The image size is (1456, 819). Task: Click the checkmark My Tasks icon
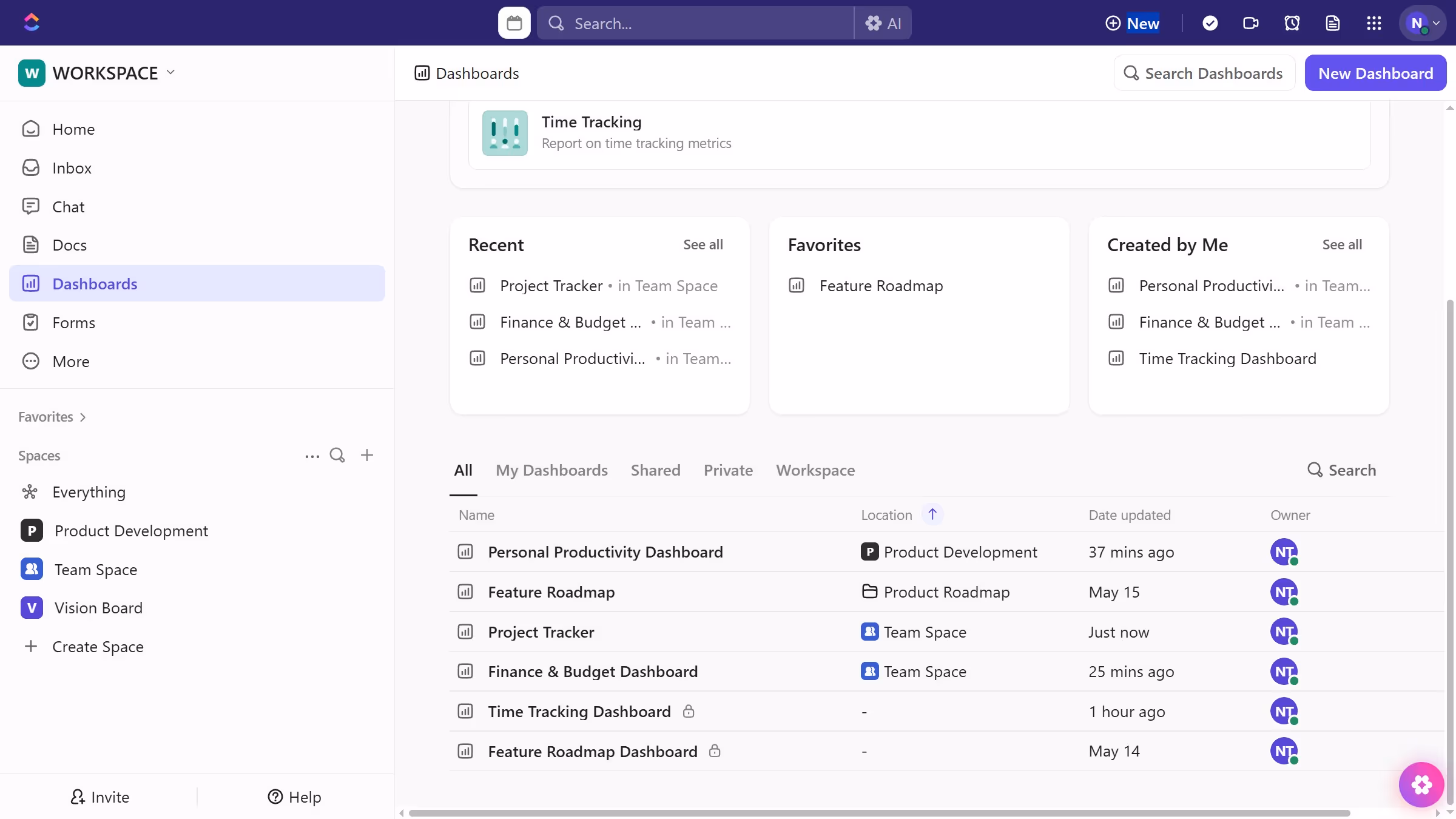pyautogui.click(x=1210, y=23)
